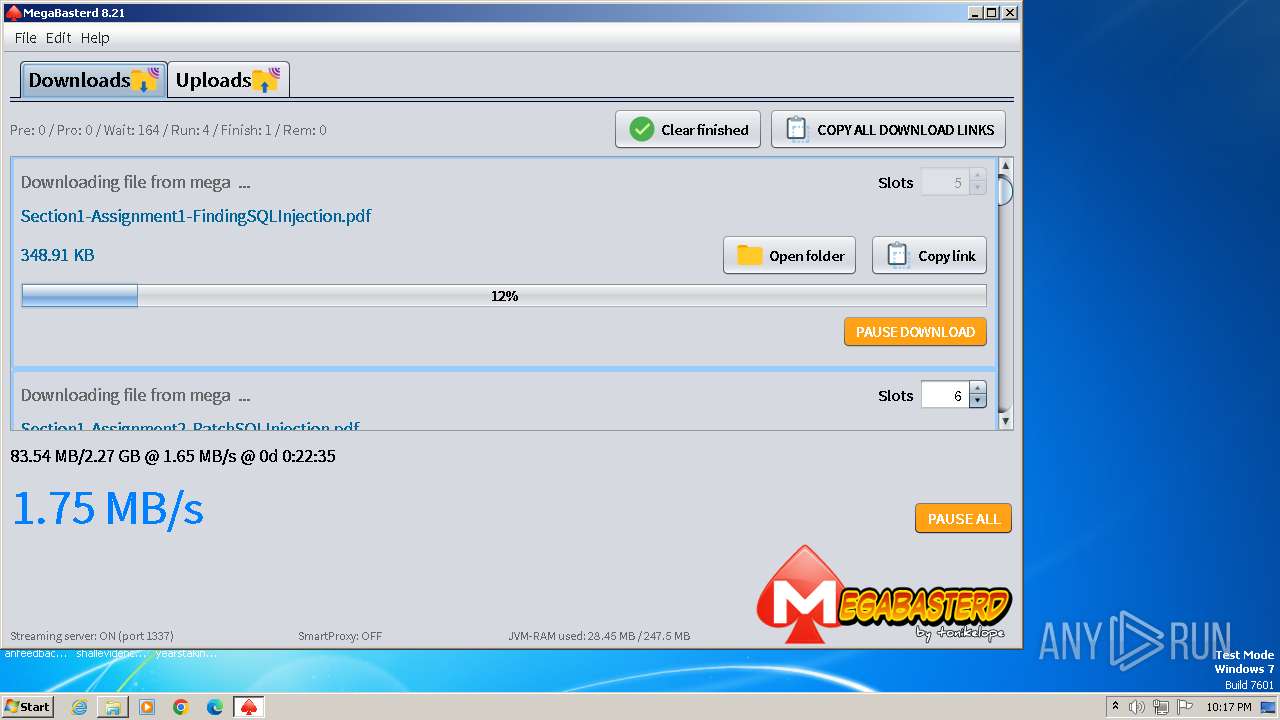Image resolution: width=1280 pixels, height=720 pixels.
Task: Click SmartProxy: OFF status text
Action: coord(340,636)
